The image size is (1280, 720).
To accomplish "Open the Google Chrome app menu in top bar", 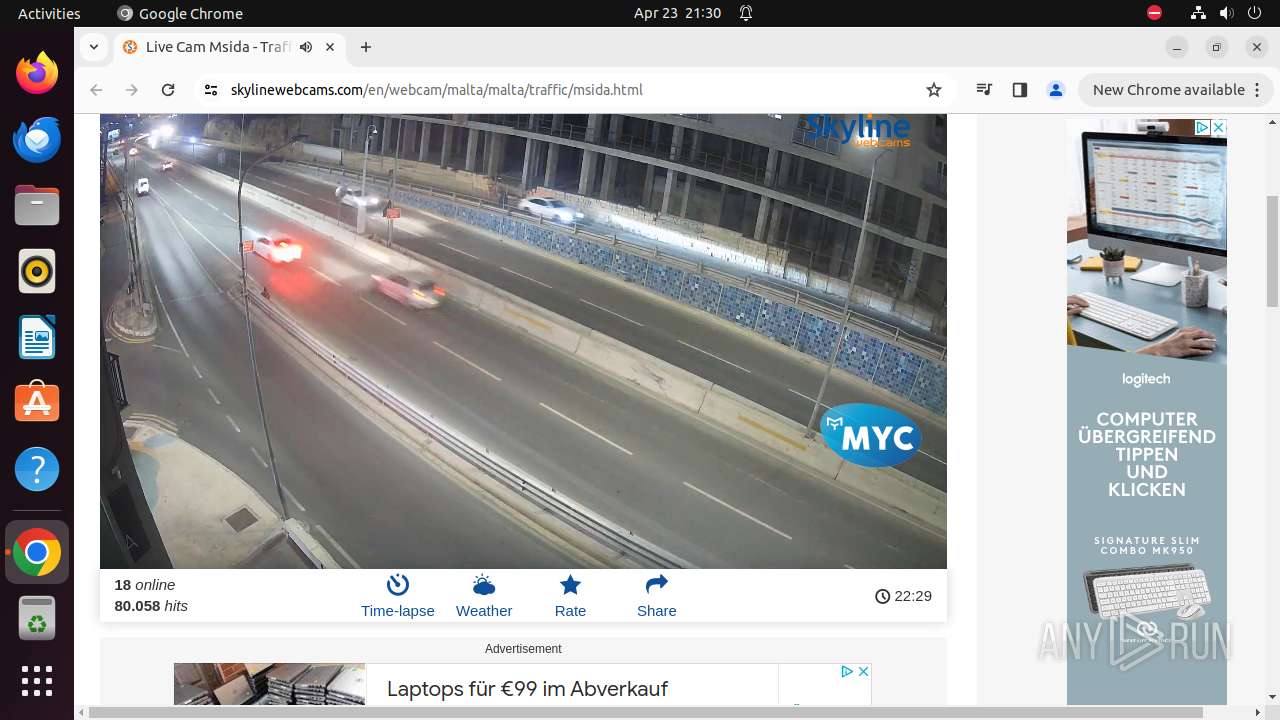I will point(180,13).
